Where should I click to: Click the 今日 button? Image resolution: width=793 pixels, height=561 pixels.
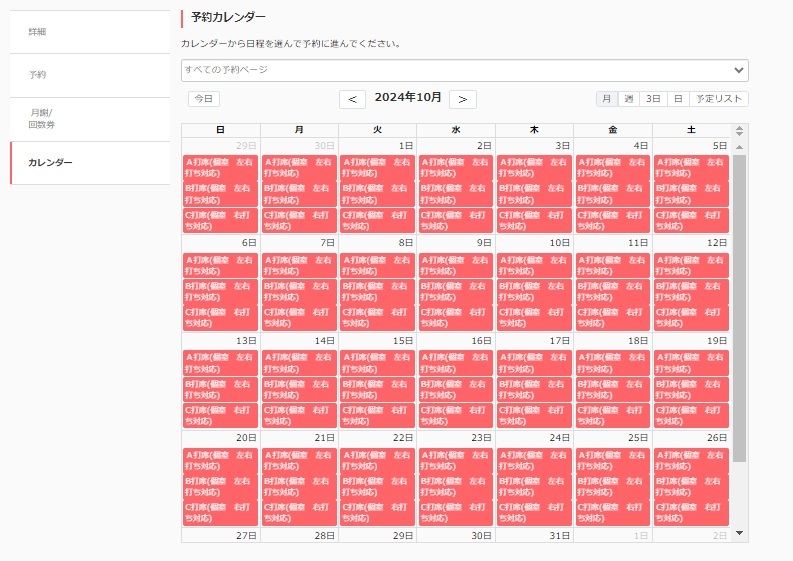[204, 99]
